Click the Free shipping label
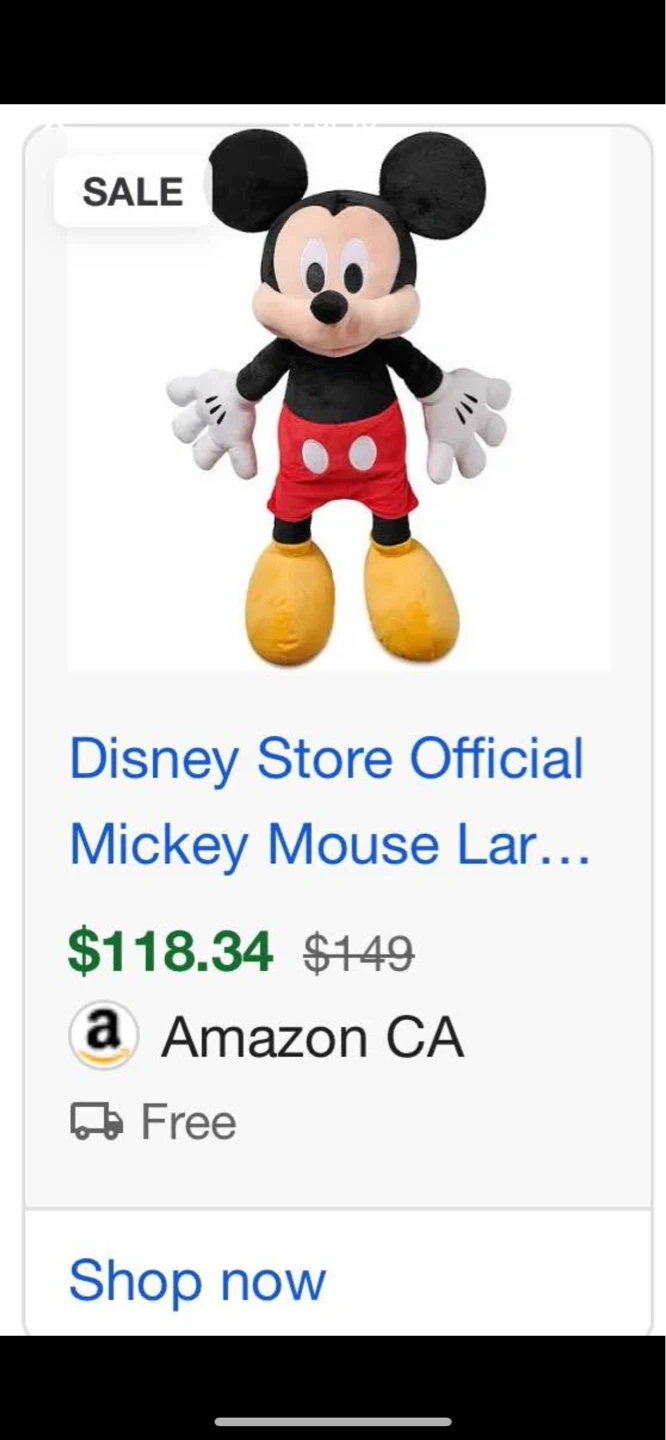666x1440 pixels. (x=188, y=1121)
